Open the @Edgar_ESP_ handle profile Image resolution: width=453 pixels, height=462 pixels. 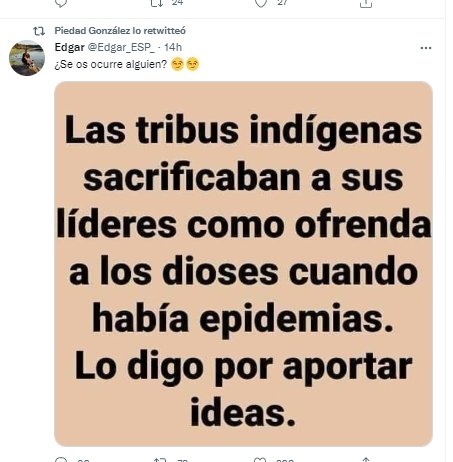point(121,47)
